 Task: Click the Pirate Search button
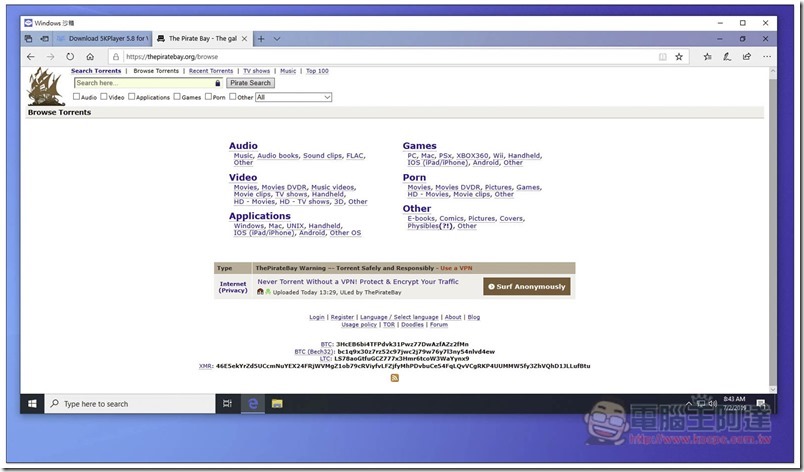coord(250,83)
